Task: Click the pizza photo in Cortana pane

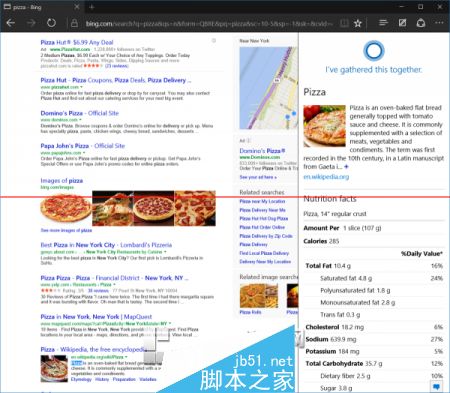Action: pos(324,126)
